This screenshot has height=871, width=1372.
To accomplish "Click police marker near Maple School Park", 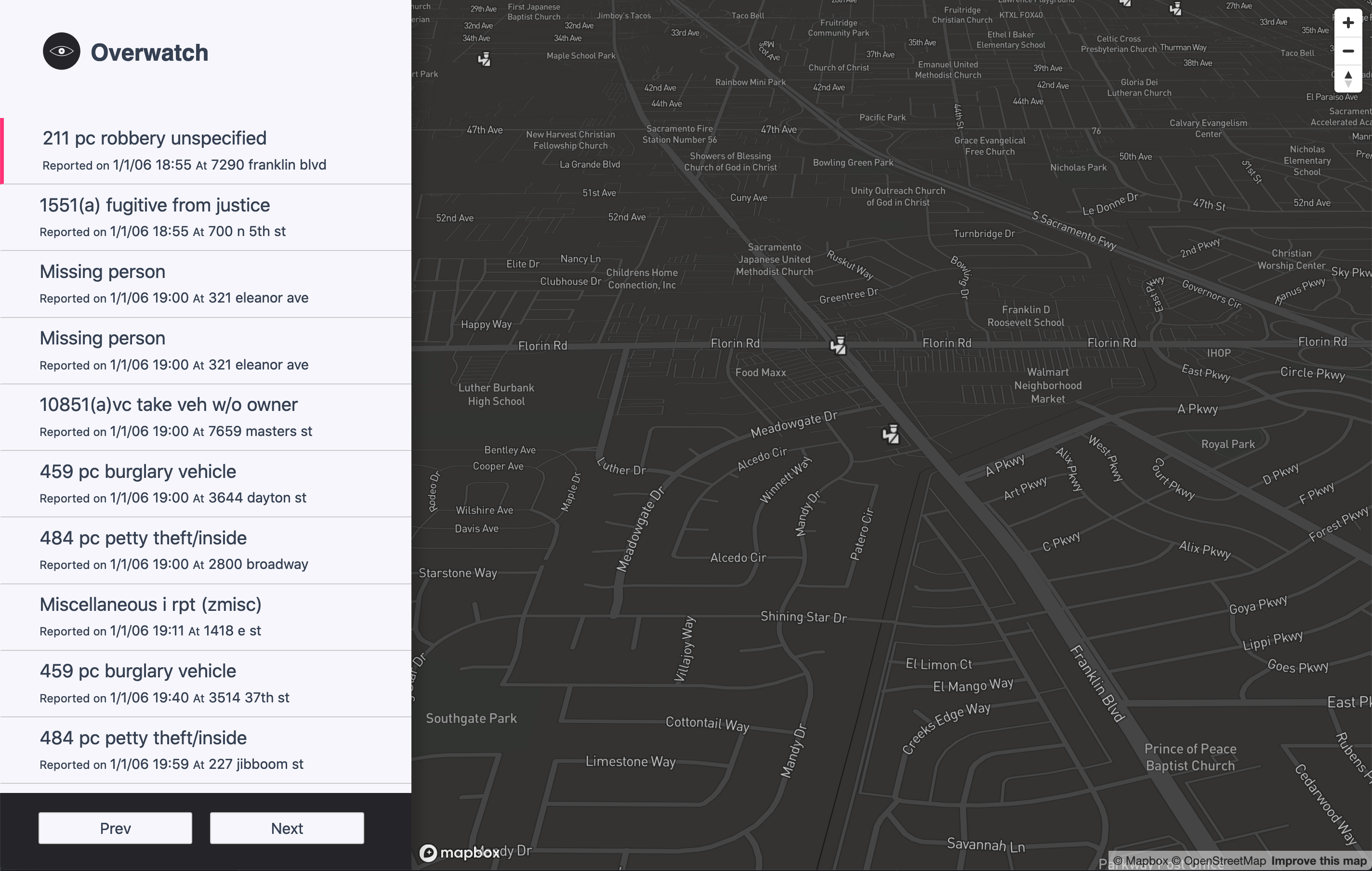I will click(484, 59).
